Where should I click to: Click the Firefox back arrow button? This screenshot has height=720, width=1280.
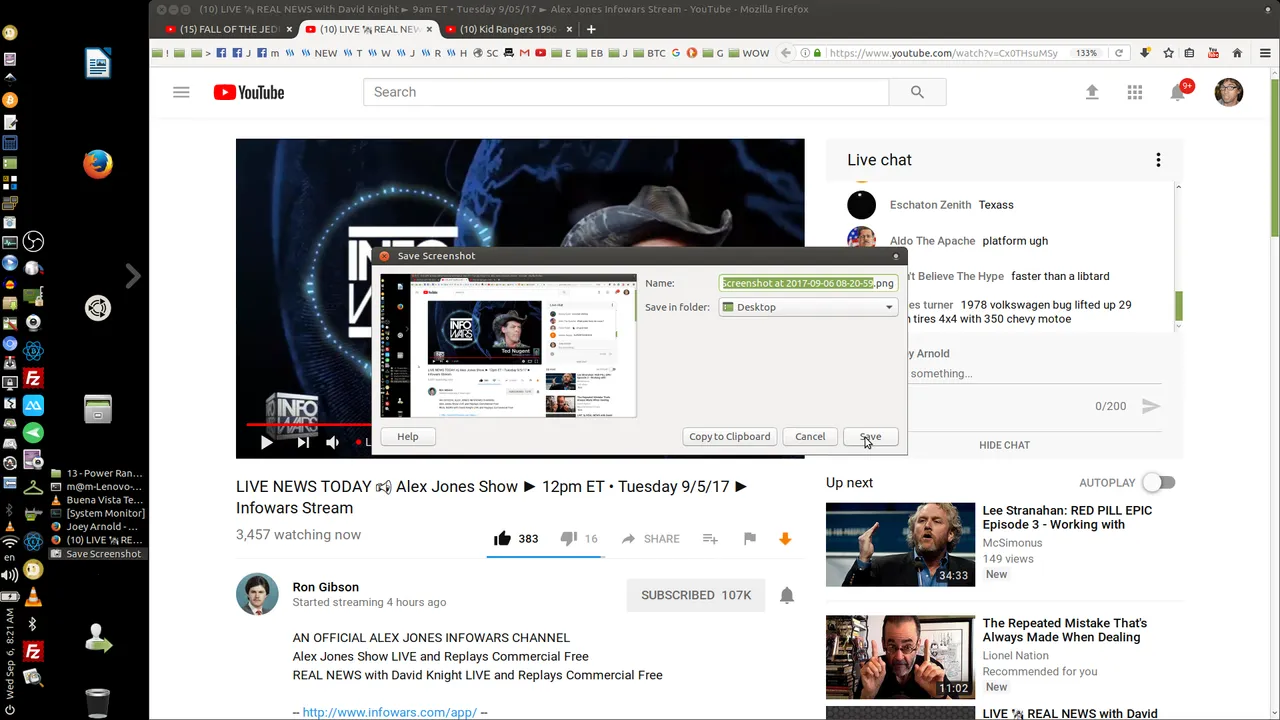coord(786,53)
